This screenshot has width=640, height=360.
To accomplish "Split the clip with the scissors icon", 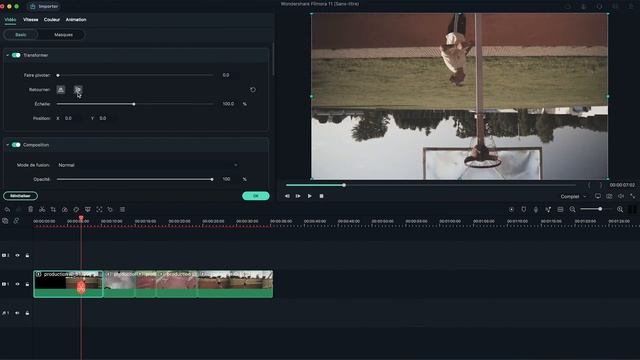I will click(42, 209).
